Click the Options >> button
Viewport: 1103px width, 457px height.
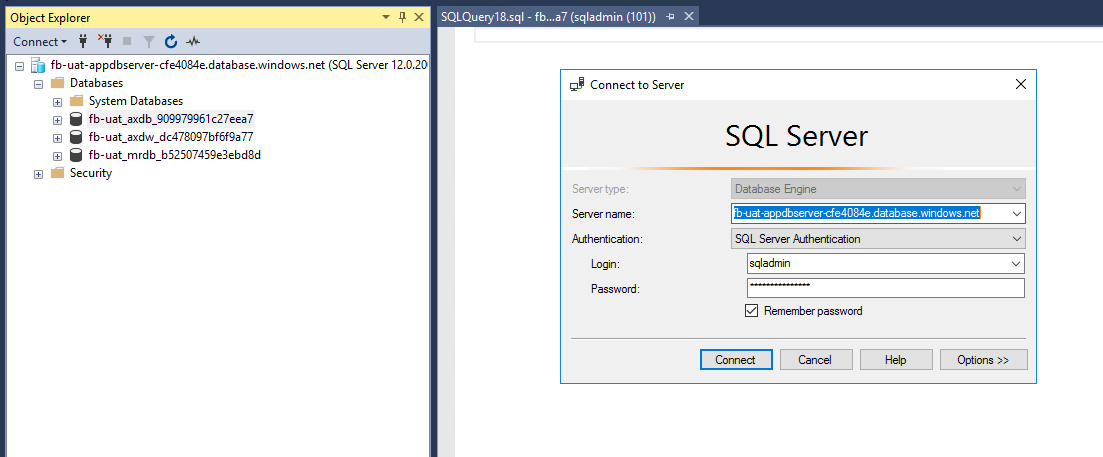pos(983,359)
